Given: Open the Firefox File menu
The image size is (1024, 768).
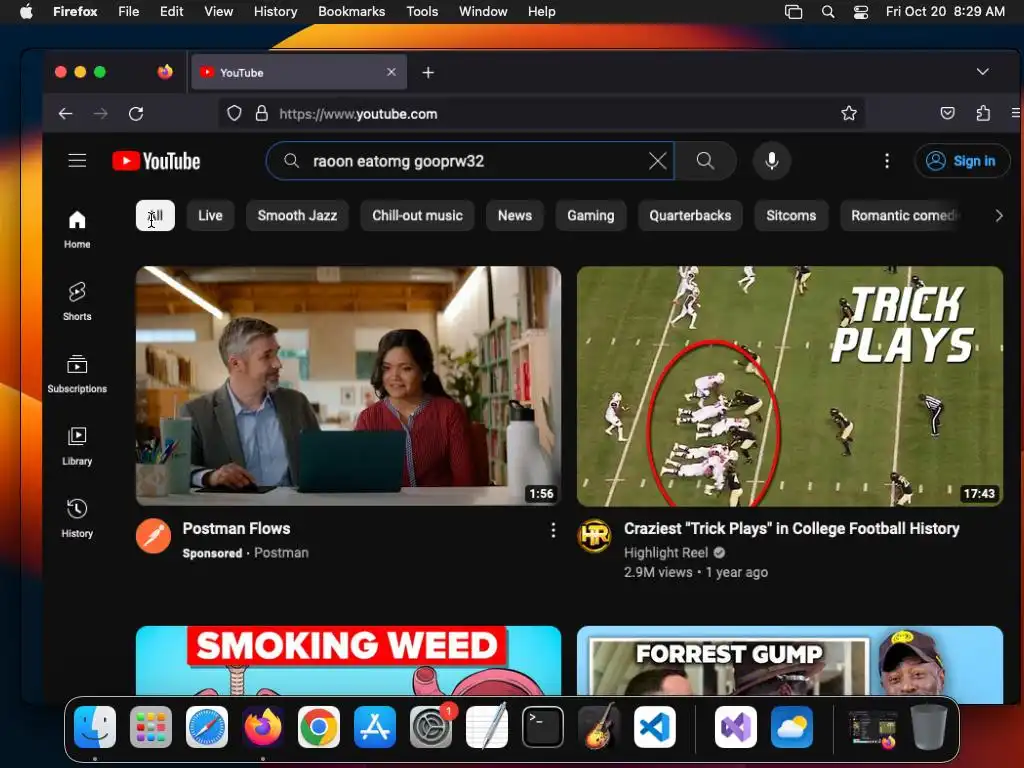Looking at the screenshot, I should (x=129, y=12).
